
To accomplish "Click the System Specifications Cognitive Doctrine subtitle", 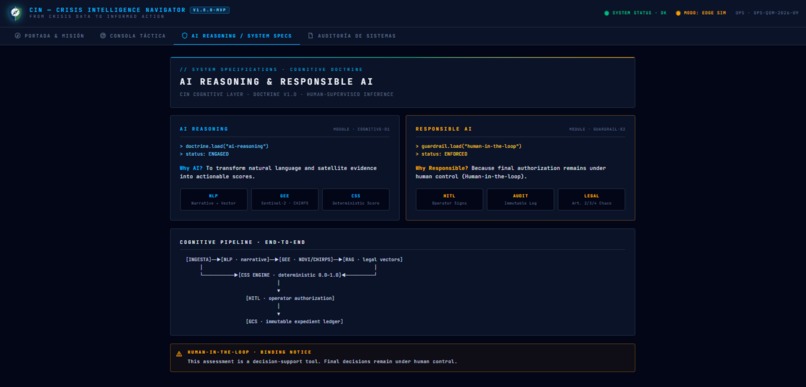I will click(x=271, y=69).
